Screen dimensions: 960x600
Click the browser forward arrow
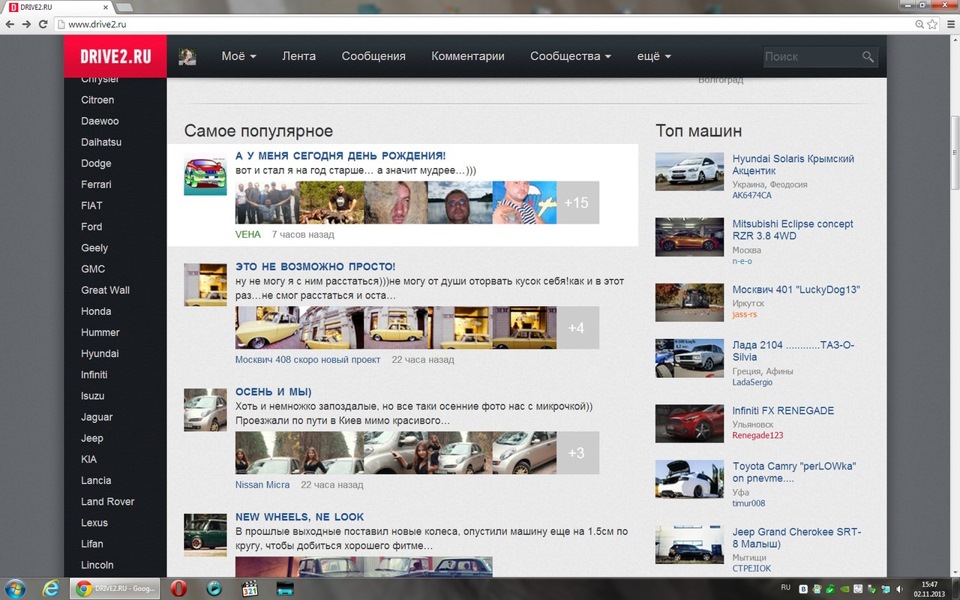[x=26, y=24]
